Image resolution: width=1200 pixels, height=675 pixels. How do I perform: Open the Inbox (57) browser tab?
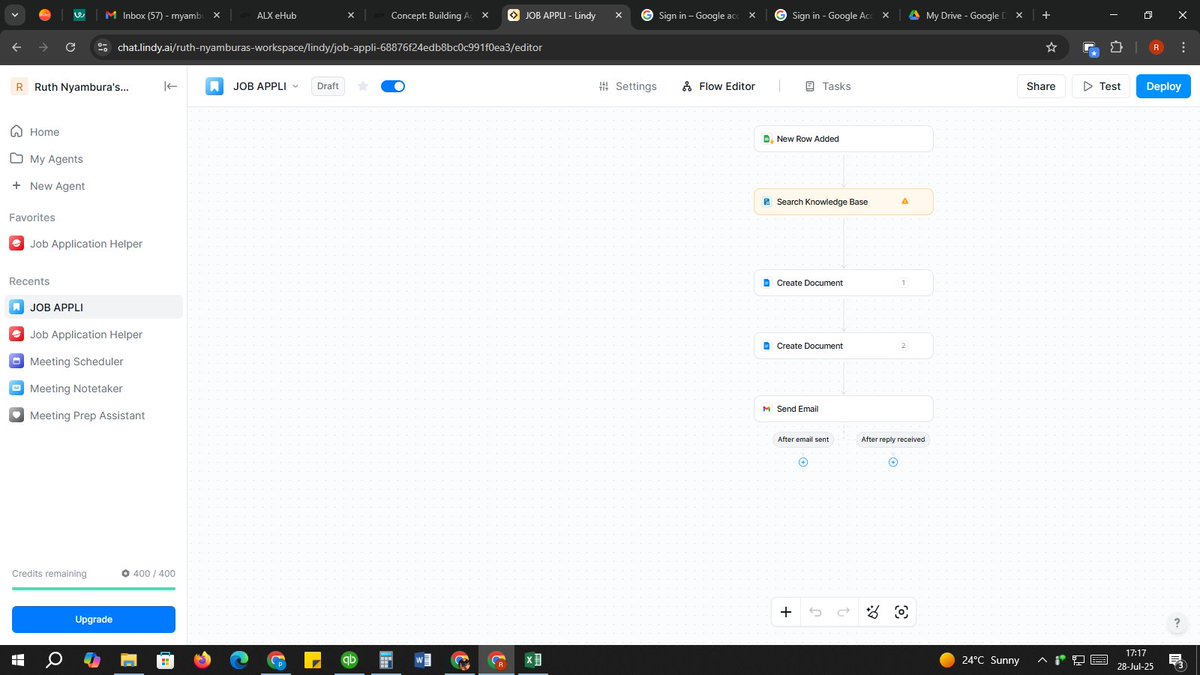pos(163,15)
